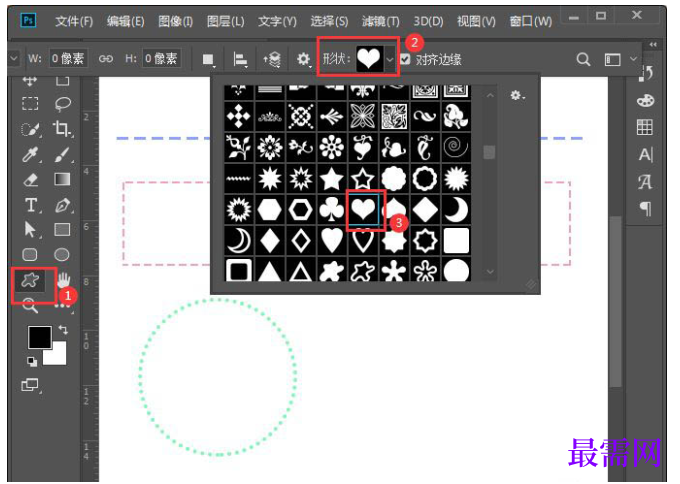The height and width of the screenshot is (484, 680).
Task: Select the Rounded Rectangle tool
Action: [29, 255]
